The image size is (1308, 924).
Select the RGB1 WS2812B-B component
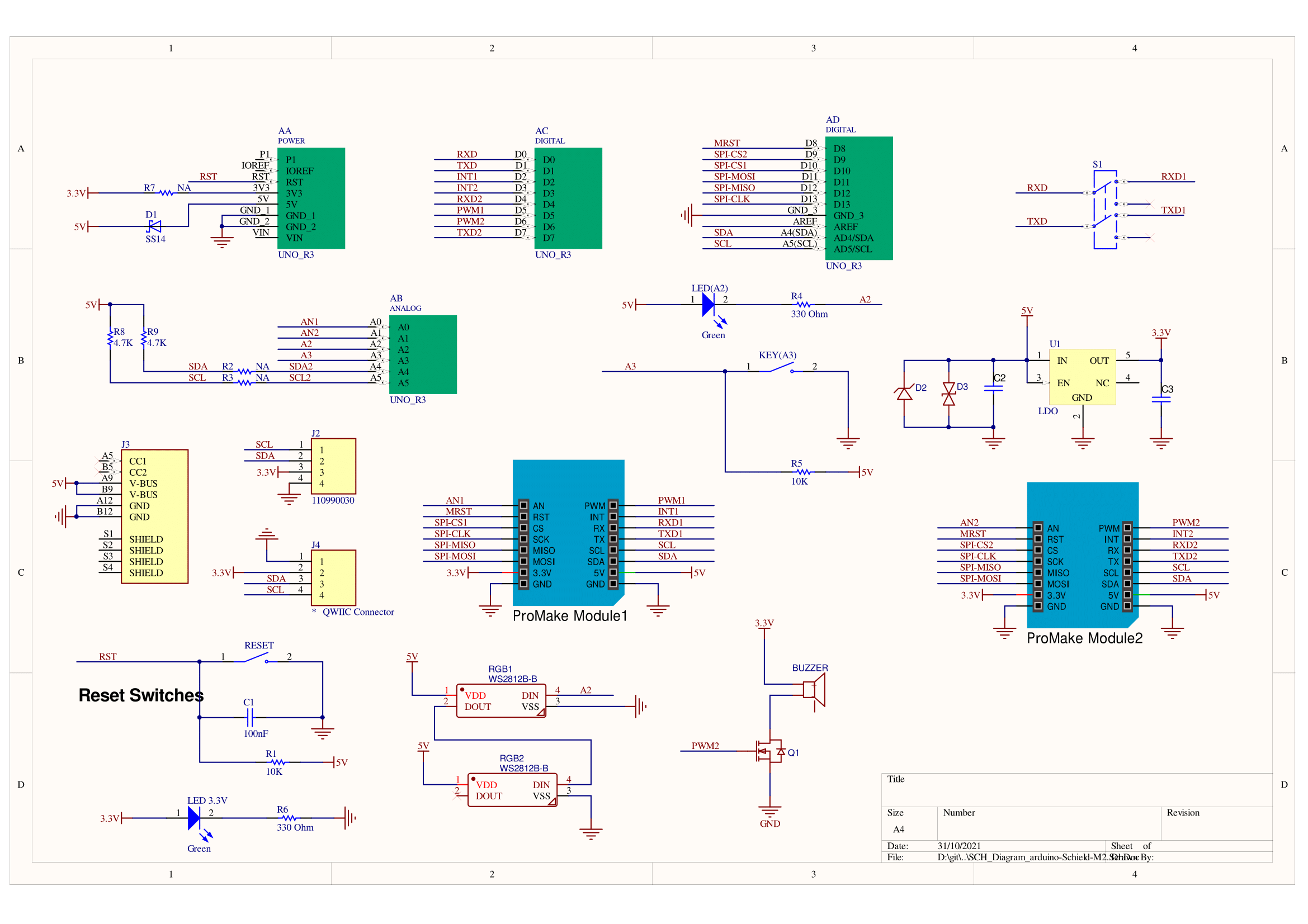[501, 701]
